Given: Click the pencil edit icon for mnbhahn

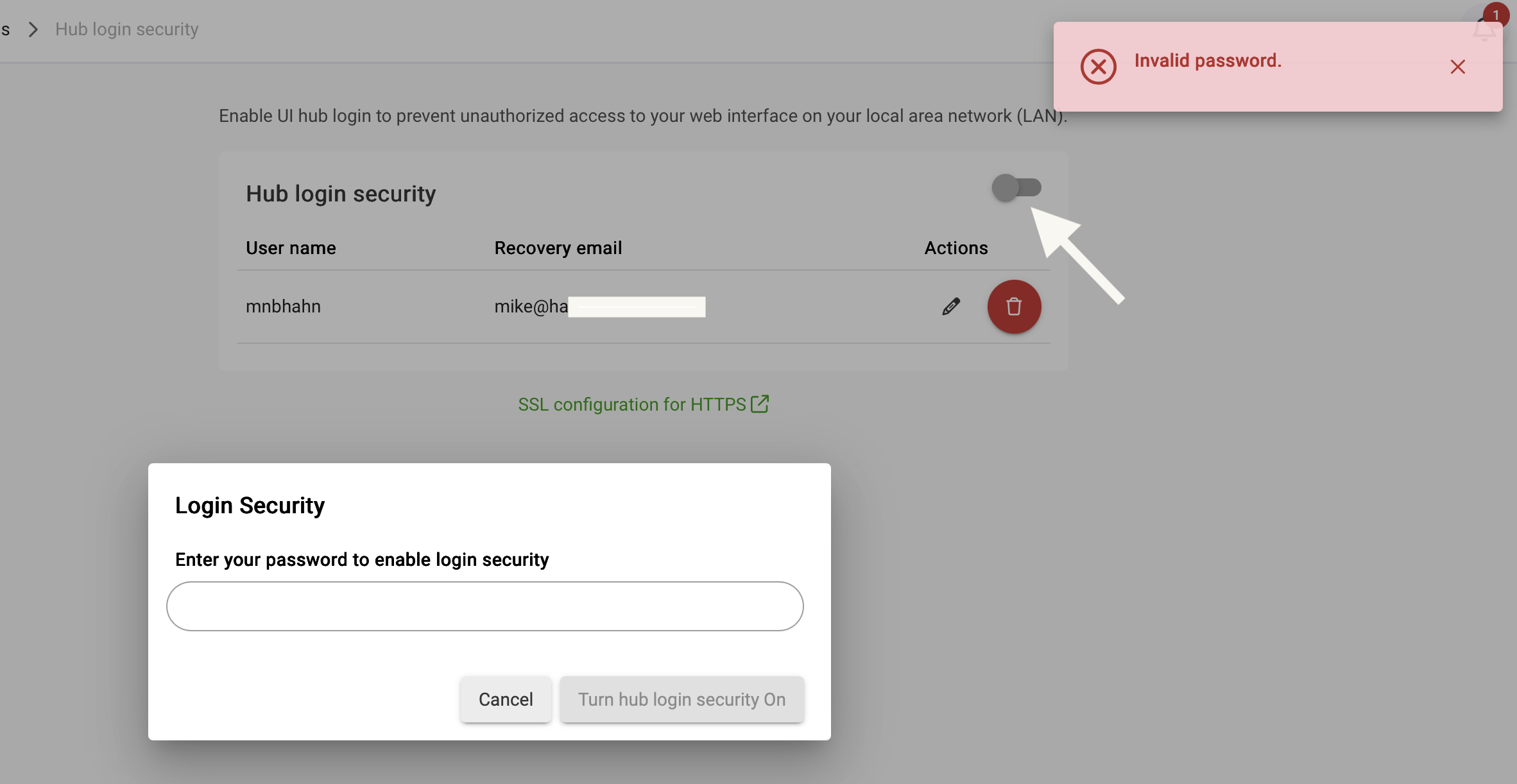Looking at the screenshot, I should click(x=951, y=307).
